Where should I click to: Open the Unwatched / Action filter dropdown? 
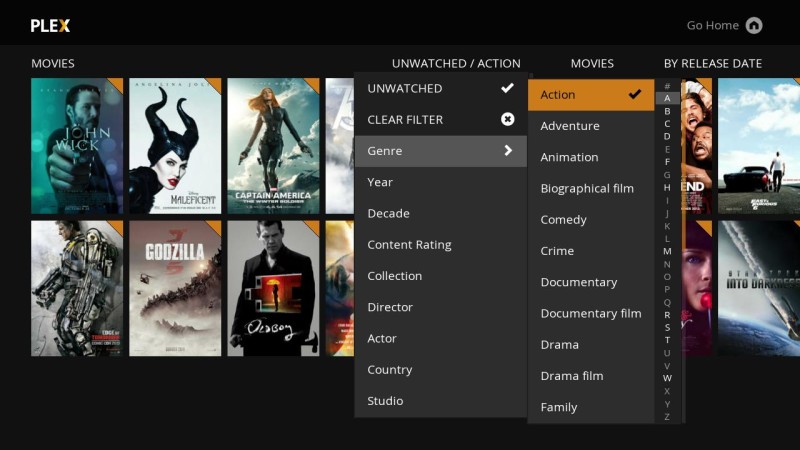tap(456, 63)
